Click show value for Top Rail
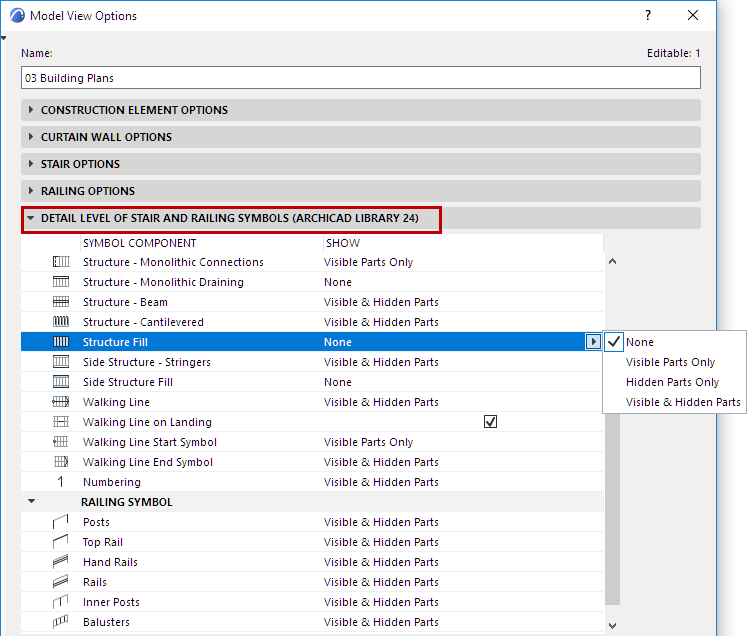749x636 pixels. coord(381,542)
